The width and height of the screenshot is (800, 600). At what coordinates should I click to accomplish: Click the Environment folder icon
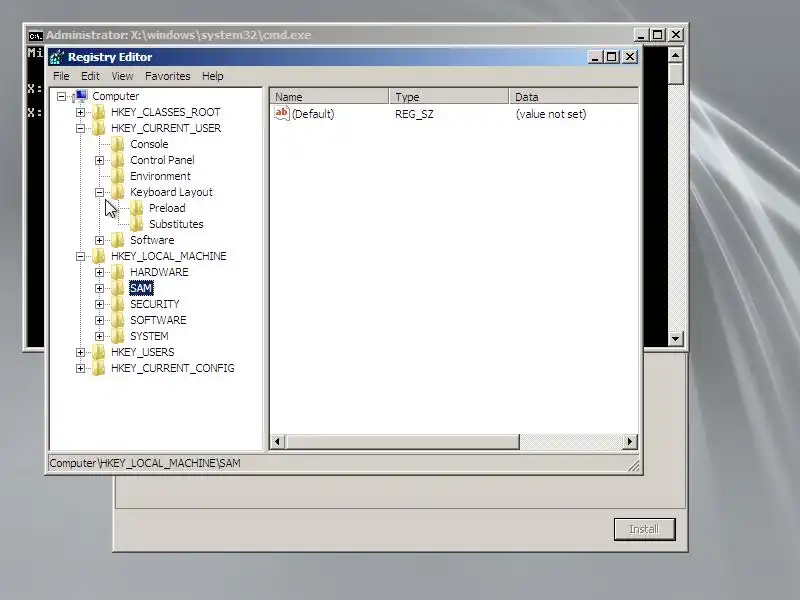coord(117,176)
